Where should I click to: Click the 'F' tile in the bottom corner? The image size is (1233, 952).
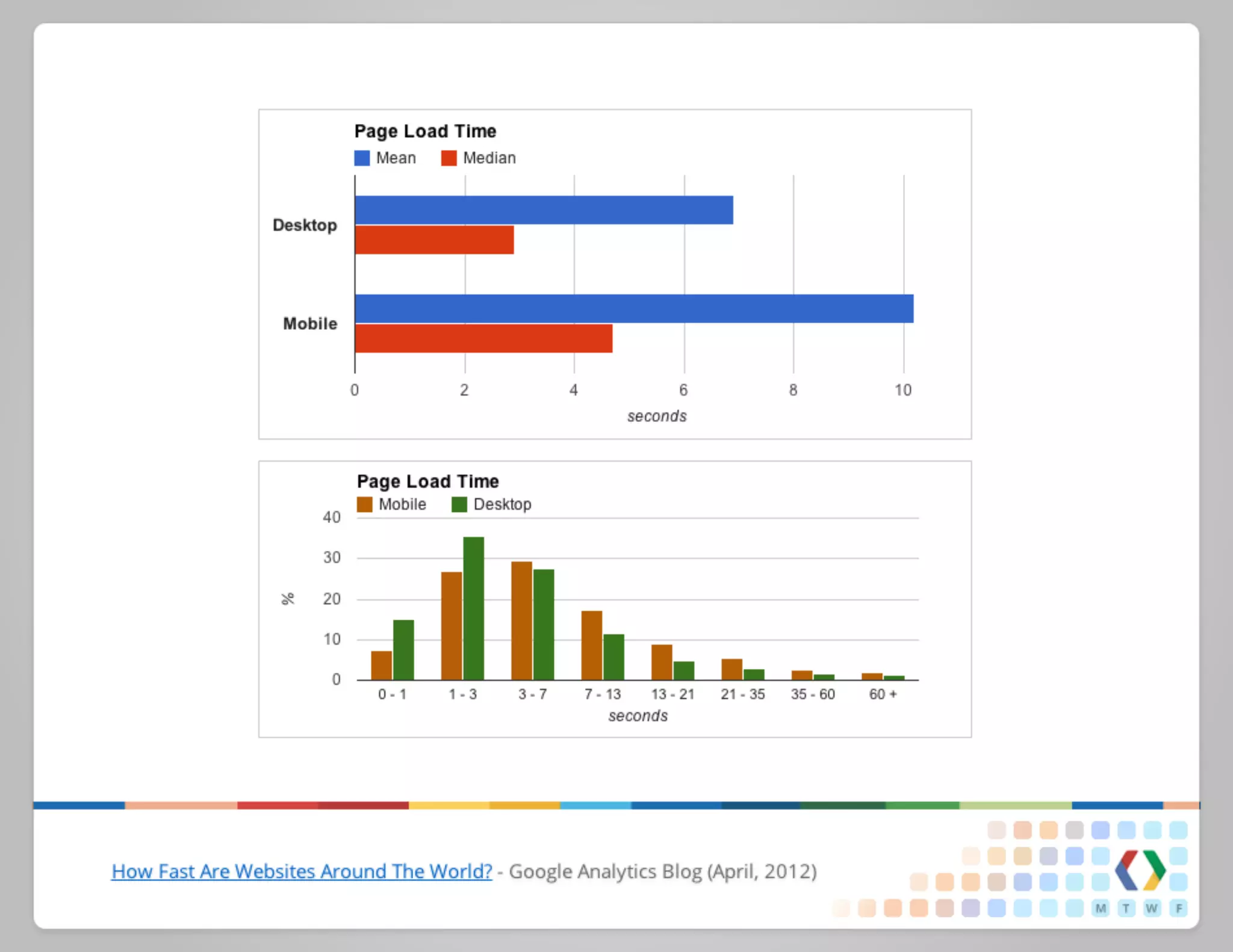click(x=1178, y=908)
